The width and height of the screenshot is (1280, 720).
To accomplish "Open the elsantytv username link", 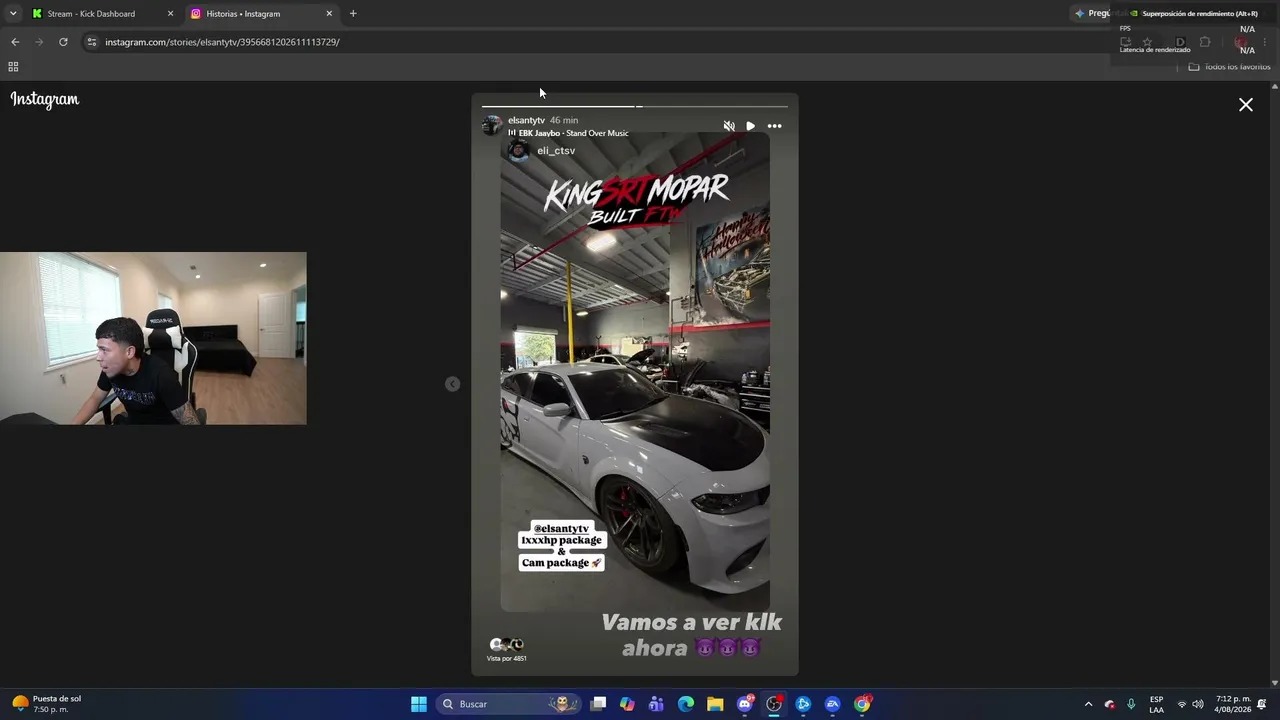I will click(x=526, y=120).
